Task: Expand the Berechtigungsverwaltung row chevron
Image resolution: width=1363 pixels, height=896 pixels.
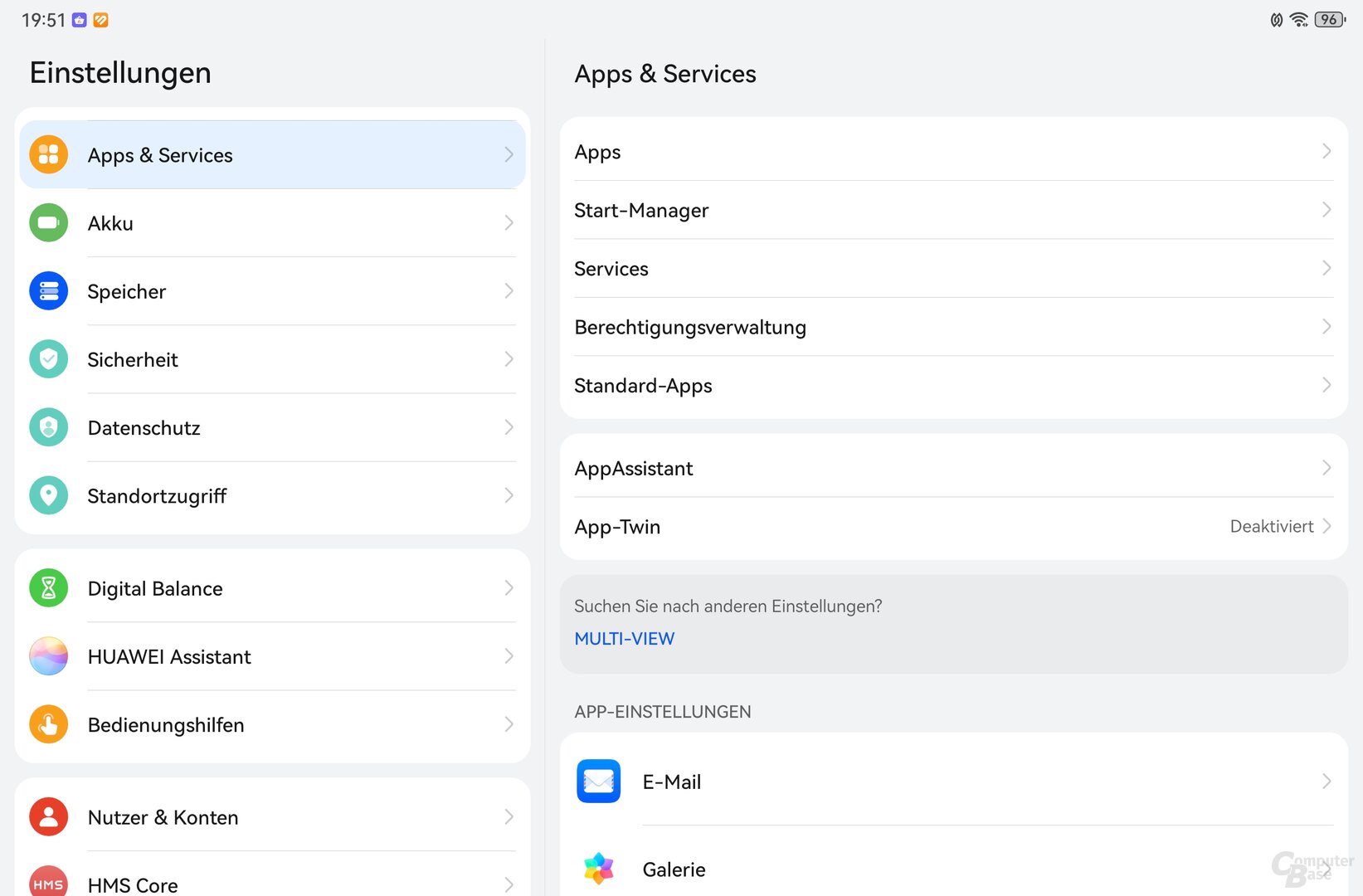Action: [x=1326, y=326]
